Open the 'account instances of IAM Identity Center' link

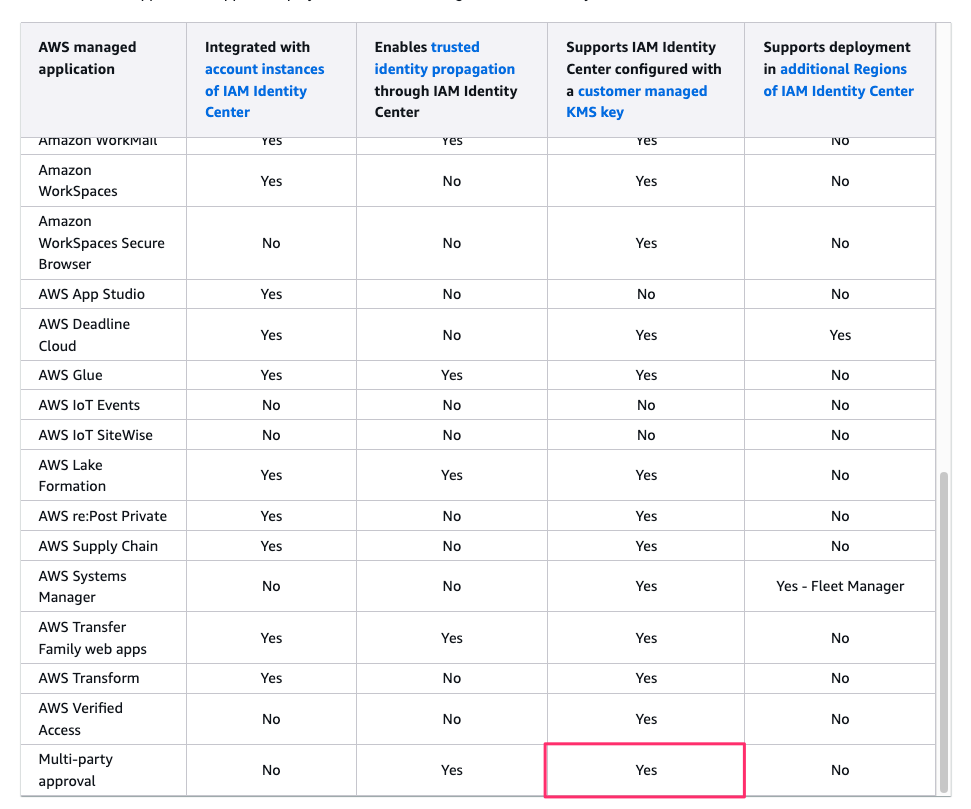click(264, 90)
